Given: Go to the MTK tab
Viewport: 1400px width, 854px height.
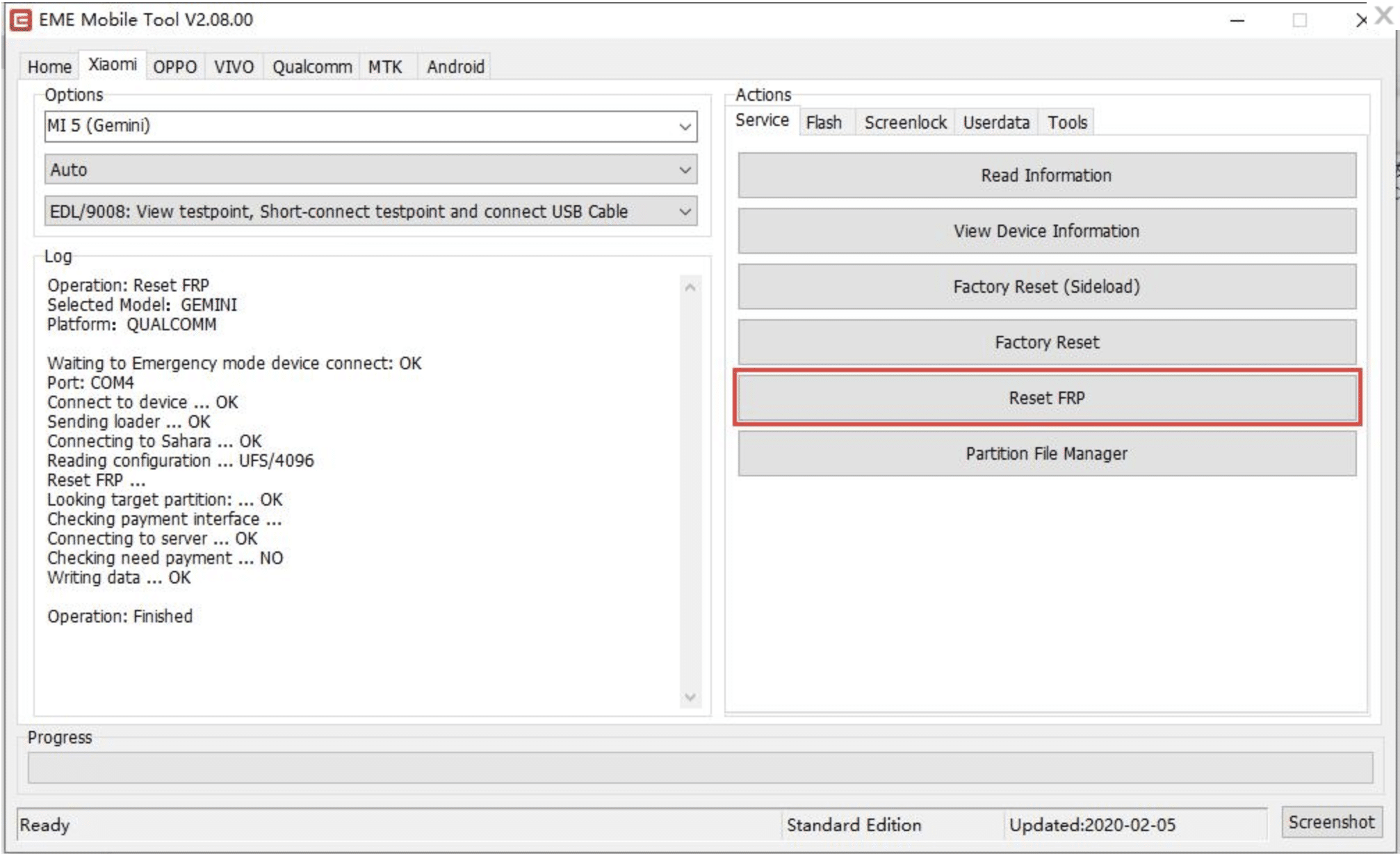Looking at the screenshot, I should coord(385,67).
